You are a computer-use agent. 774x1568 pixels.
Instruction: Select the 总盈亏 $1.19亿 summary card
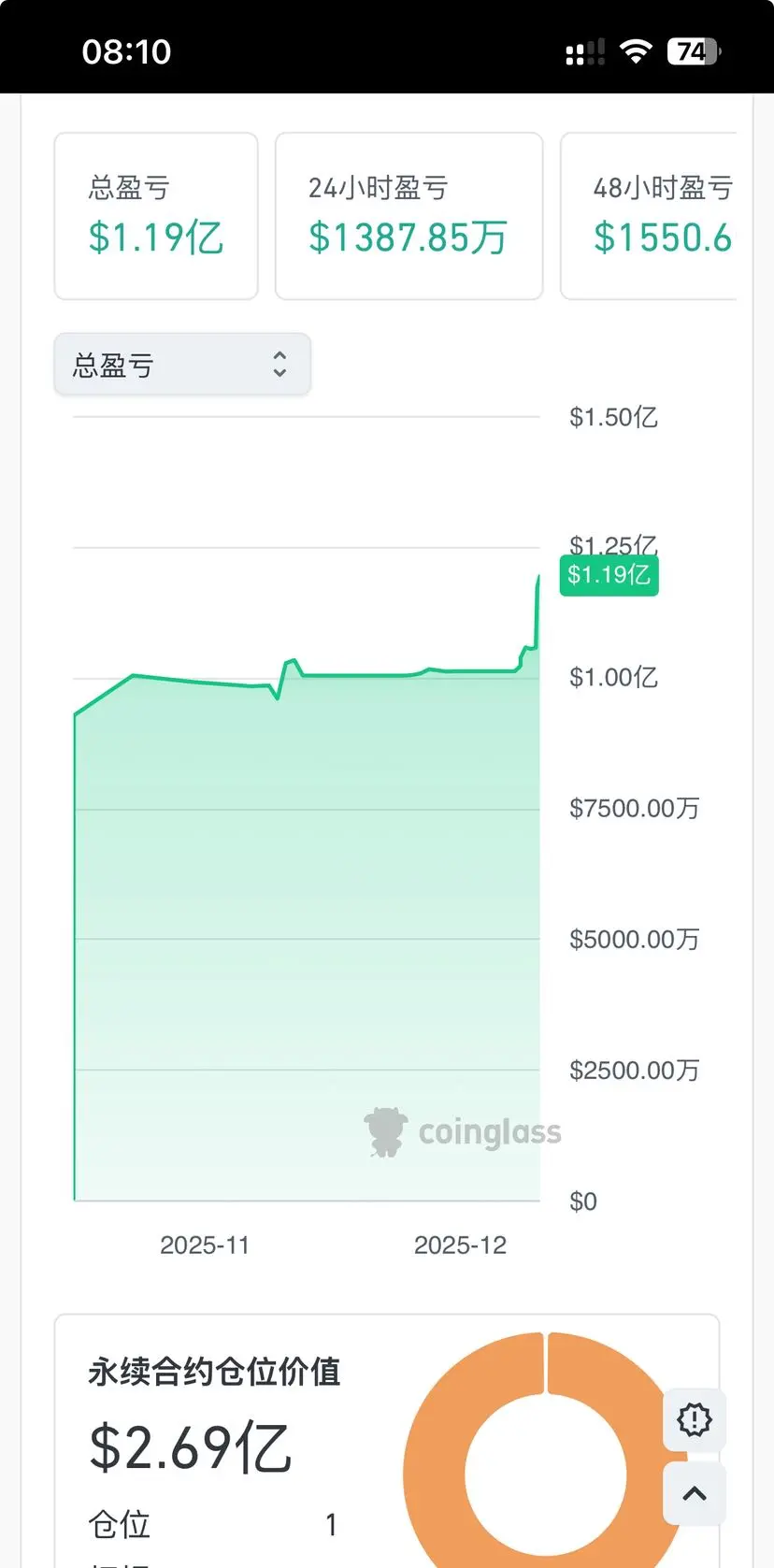(156, 216)
